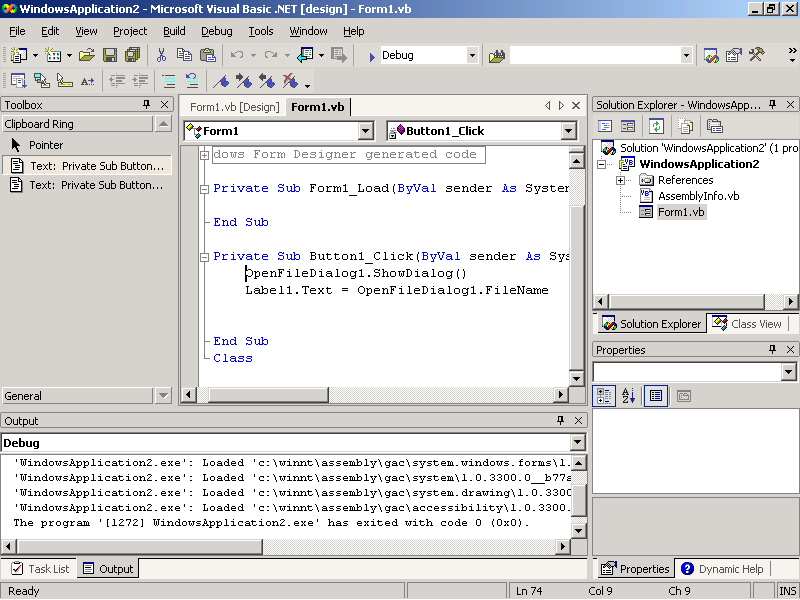800x600 pixels.
Task: Collapse the WindowsApplication2 project node
Action: coord(602,164)
